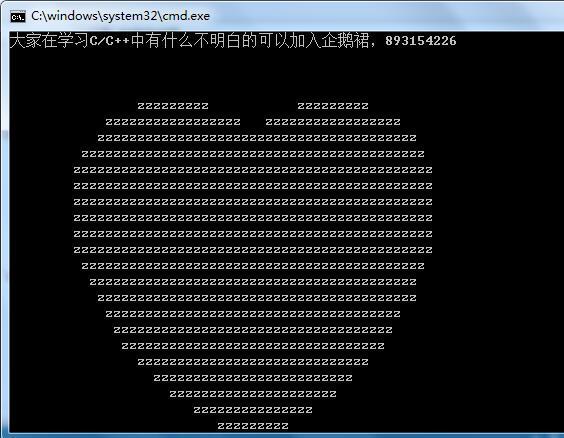Image resolution: width=564 pixels, height=438 pixels.
Task: Open the cmd.exe system menu icon
Action: tap(18, 17)
